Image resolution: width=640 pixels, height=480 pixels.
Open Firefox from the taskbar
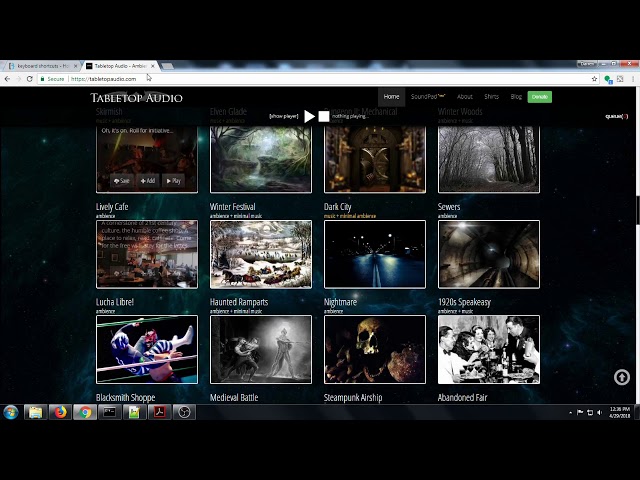pos(60,412)
